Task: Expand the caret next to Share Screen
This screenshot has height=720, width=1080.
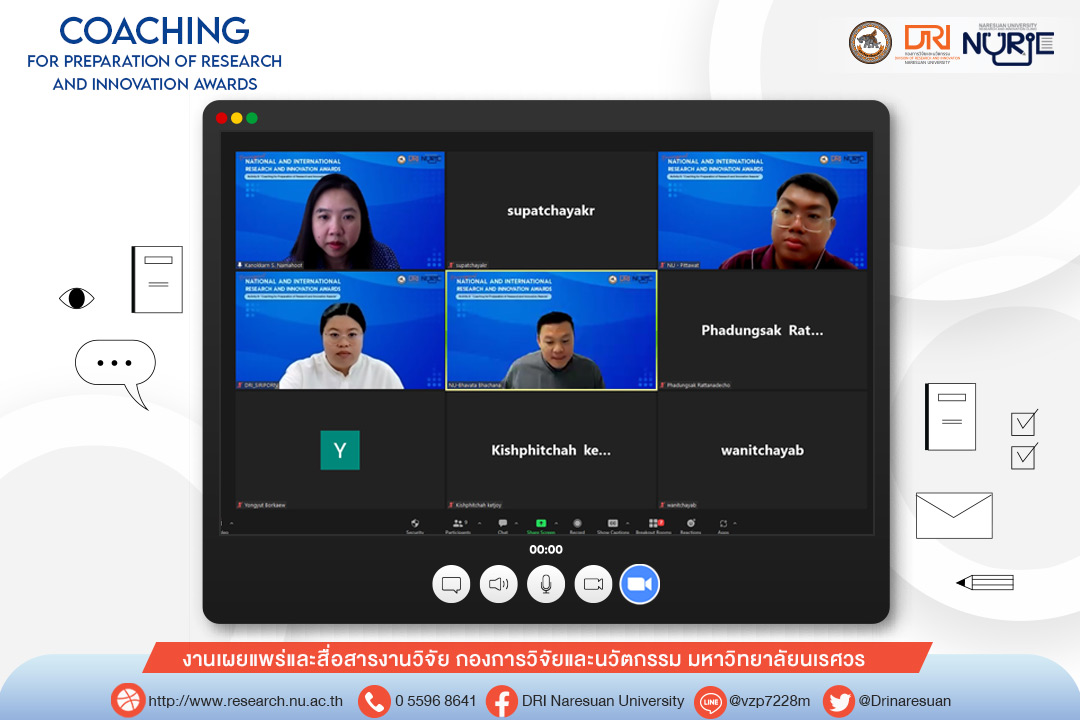Action: pos(557,524)
